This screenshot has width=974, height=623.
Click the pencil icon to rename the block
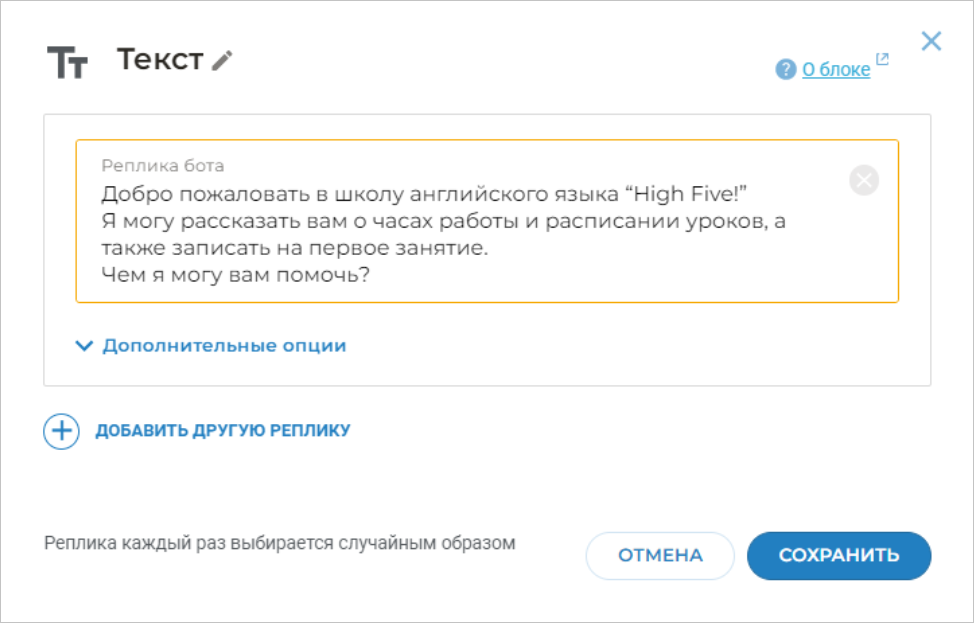(220, 59)
